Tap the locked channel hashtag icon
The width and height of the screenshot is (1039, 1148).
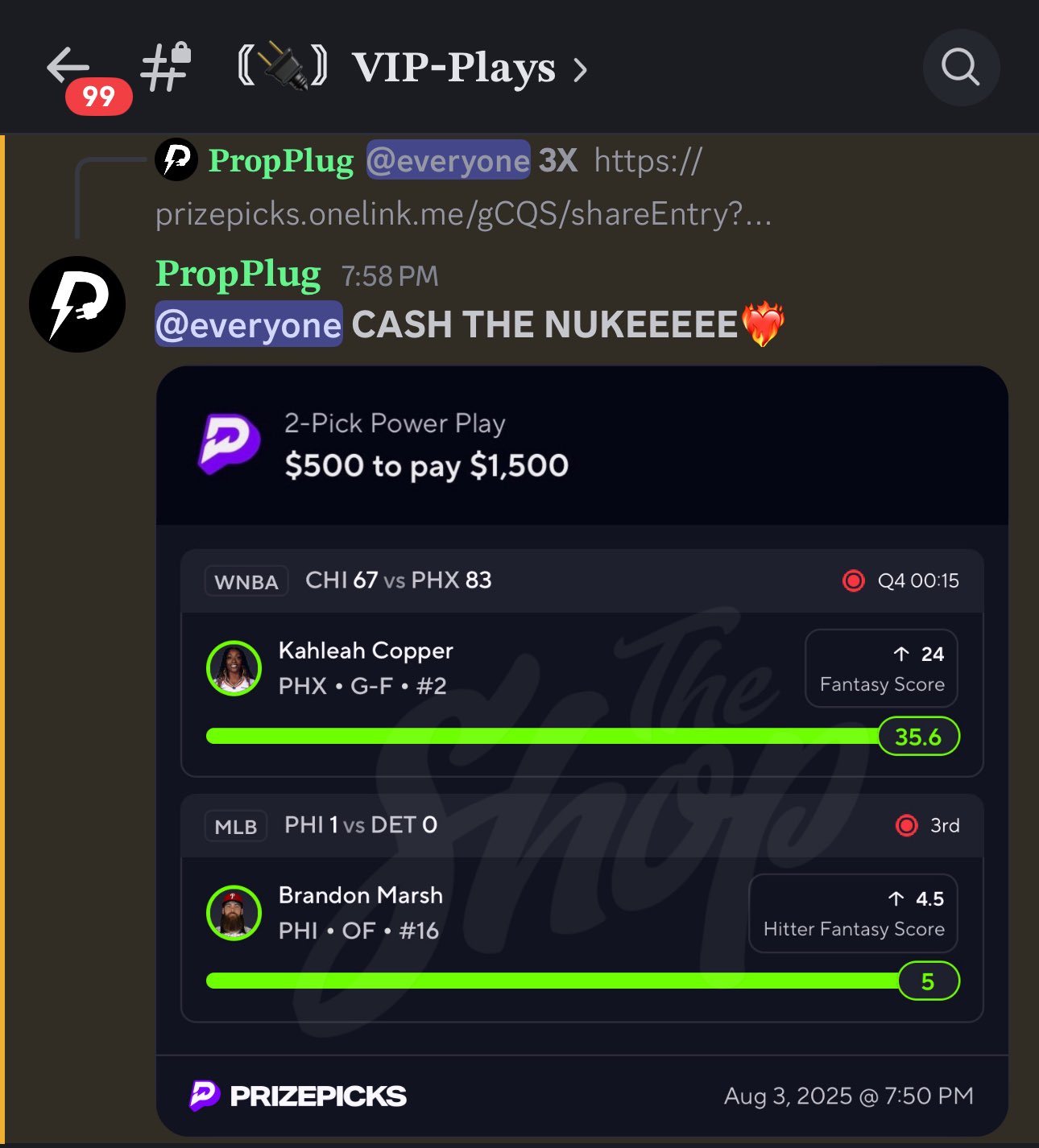tap(166, 67)
